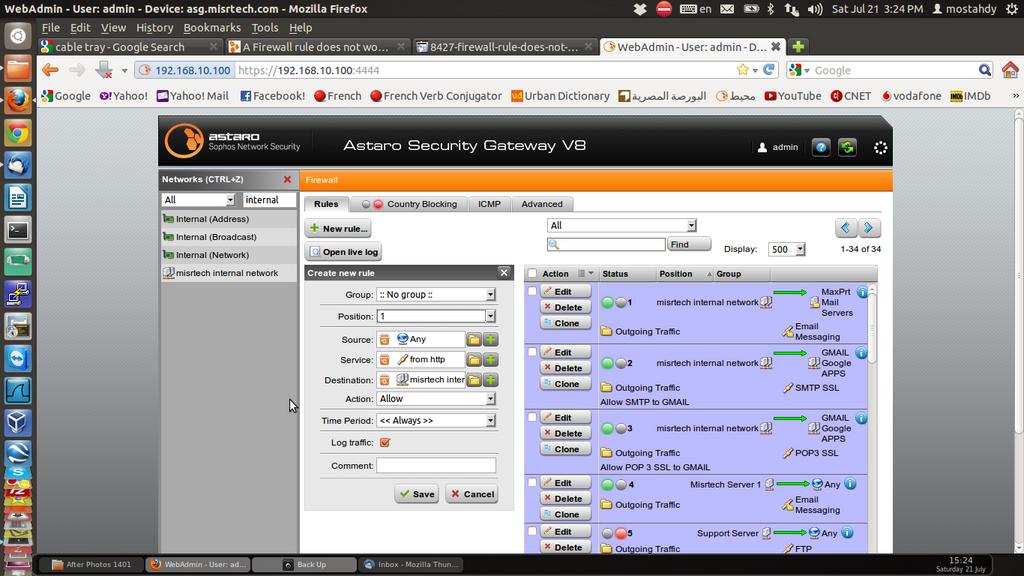
Task: Open the Networks type filter dropdown
Action: (x=199, y=200)
